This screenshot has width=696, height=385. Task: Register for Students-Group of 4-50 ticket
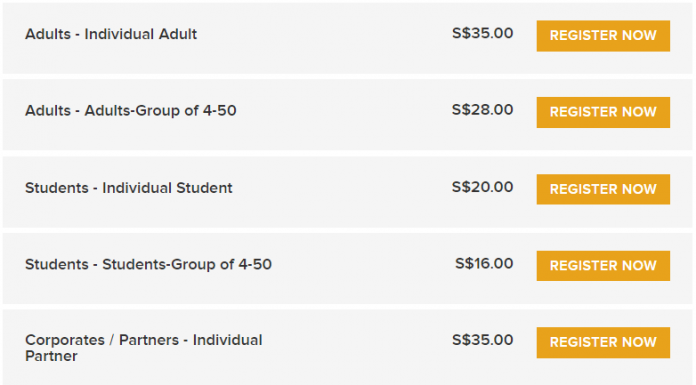[603, 266]
